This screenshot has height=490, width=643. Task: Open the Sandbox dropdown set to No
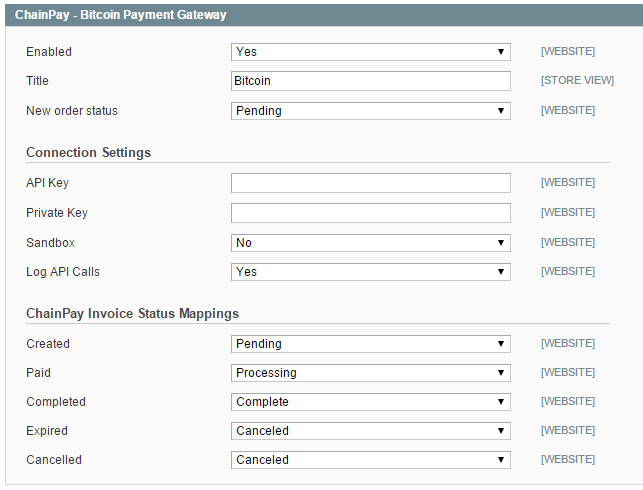pos(371,243)
